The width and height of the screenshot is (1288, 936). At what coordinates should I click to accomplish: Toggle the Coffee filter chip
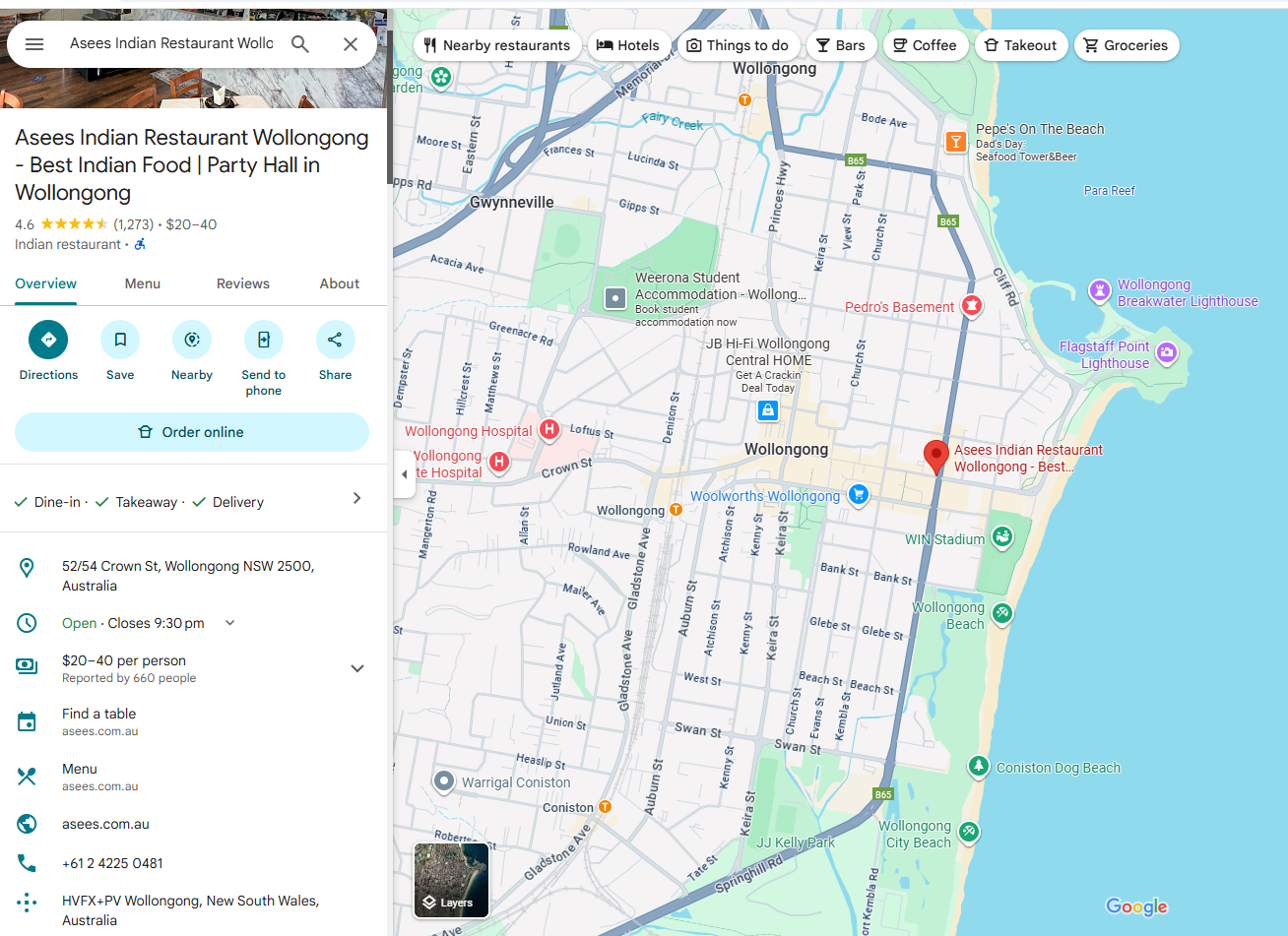click(x=925, y=45)
